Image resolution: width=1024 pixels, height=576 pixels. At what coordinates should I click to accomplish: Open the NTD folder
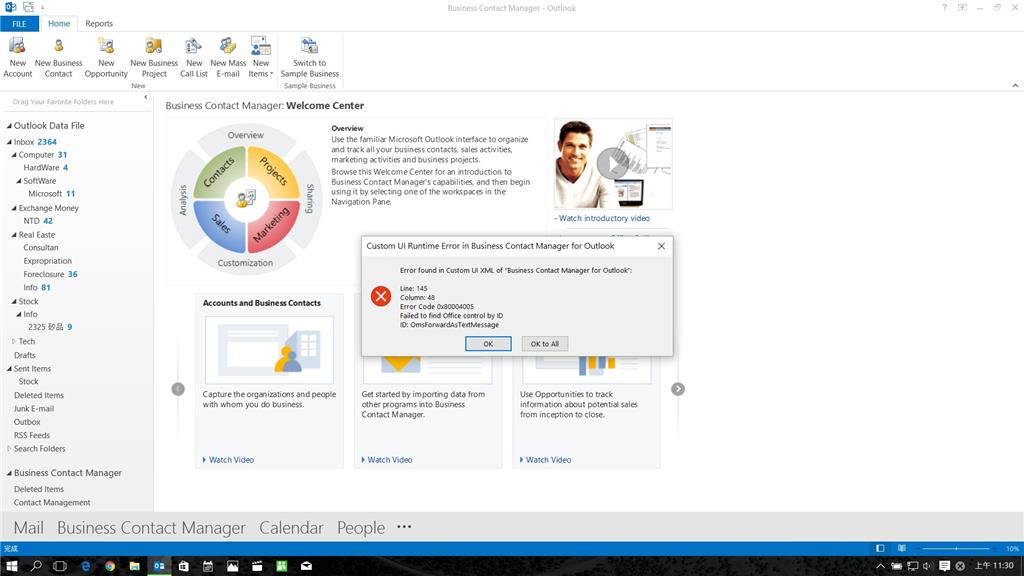click(31, 221)
